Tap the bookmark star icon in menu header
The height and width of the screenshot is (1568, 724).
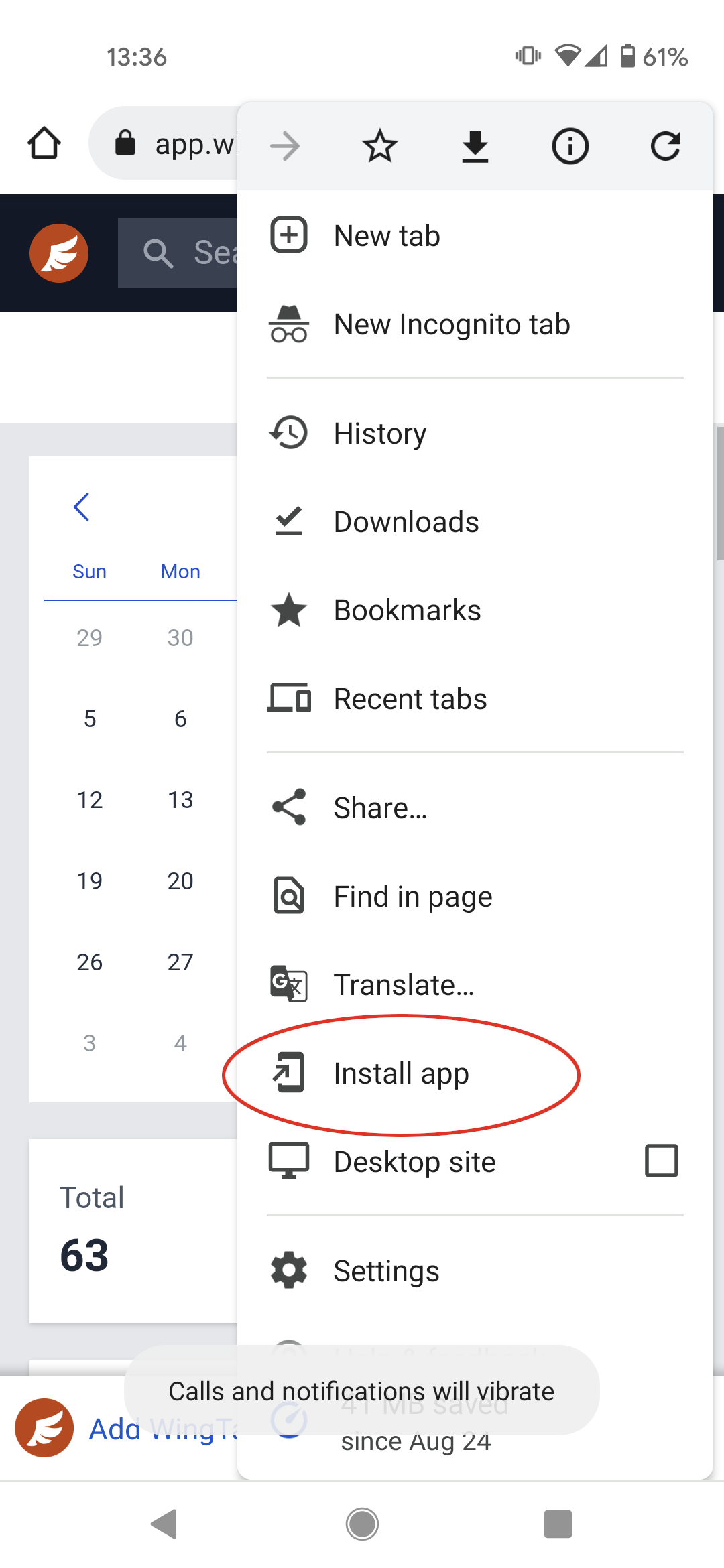[380, 146]
